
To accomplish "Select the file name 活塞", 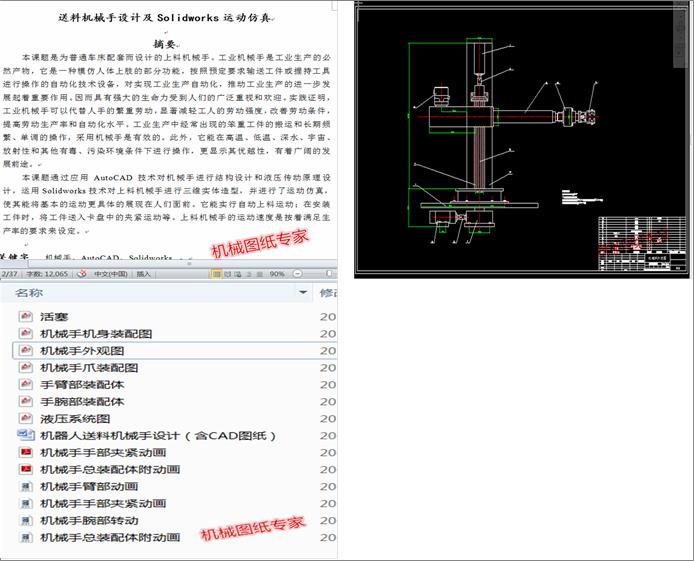I will click(54, 317).
